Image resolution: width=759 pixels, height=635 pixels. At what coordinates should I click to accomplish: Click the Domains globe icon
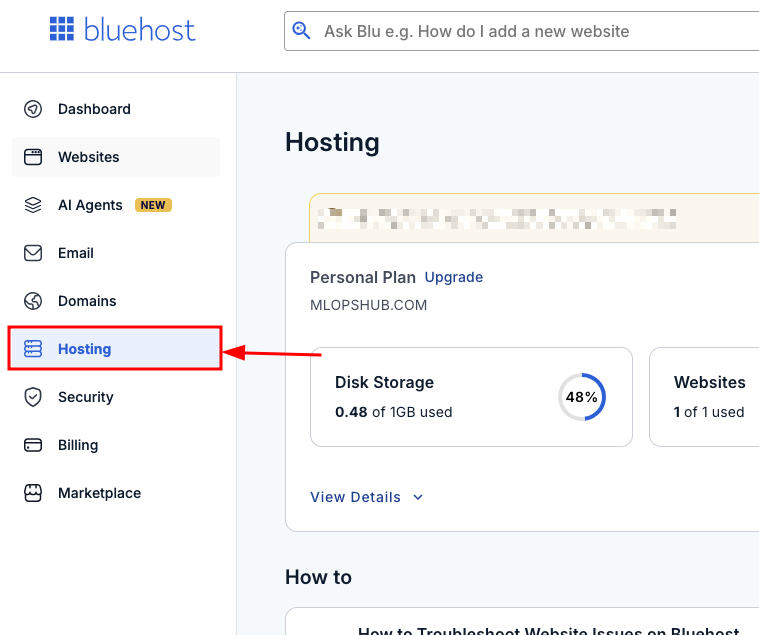coord(33,301)
